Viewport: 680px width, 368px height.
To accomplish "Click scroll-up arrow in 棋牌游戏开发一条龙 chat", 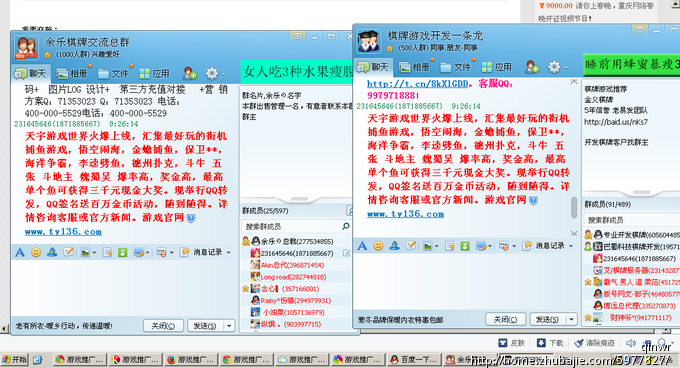I will pos(574,82).
